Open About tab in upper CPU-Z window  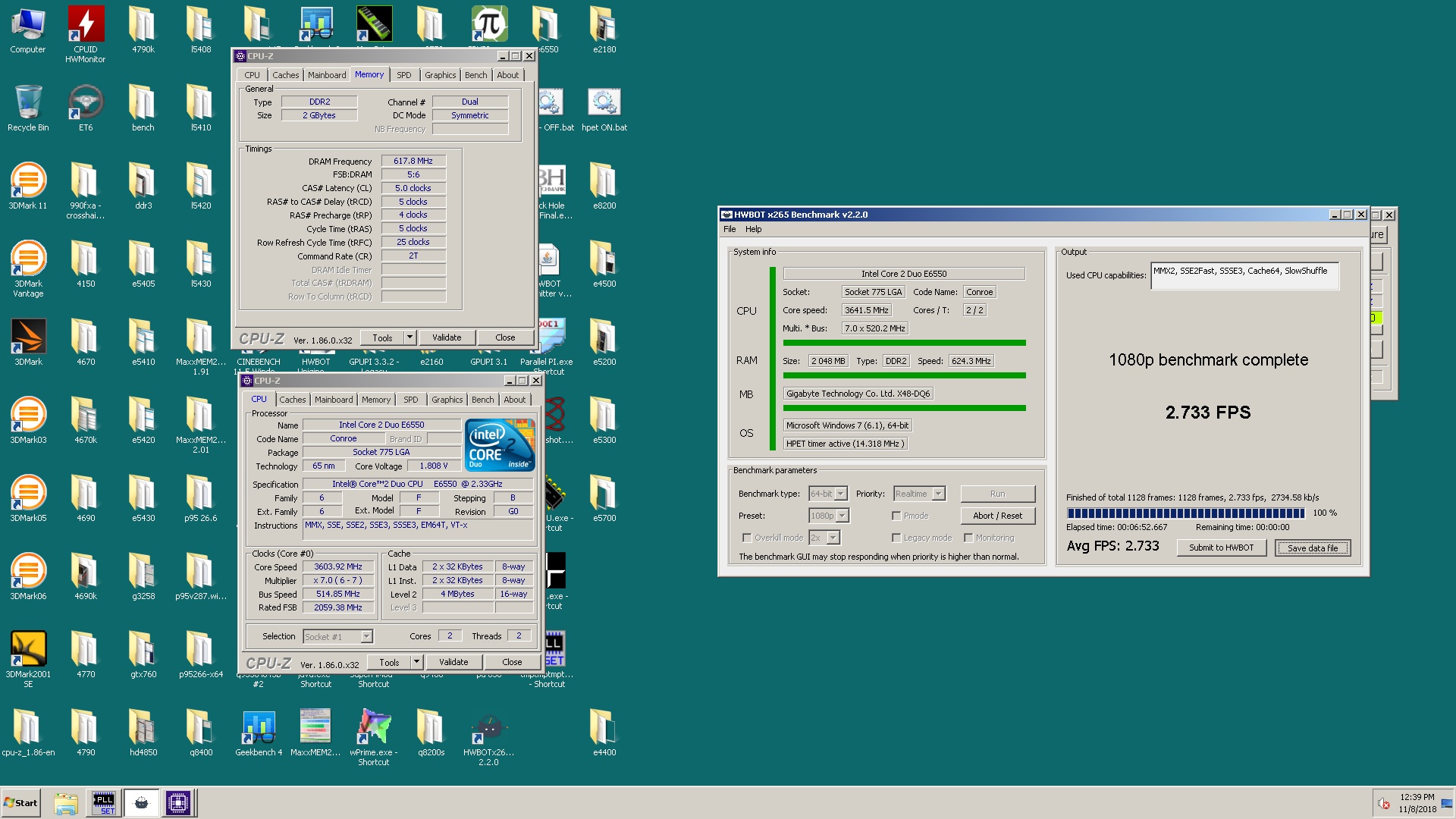[508, 75]
